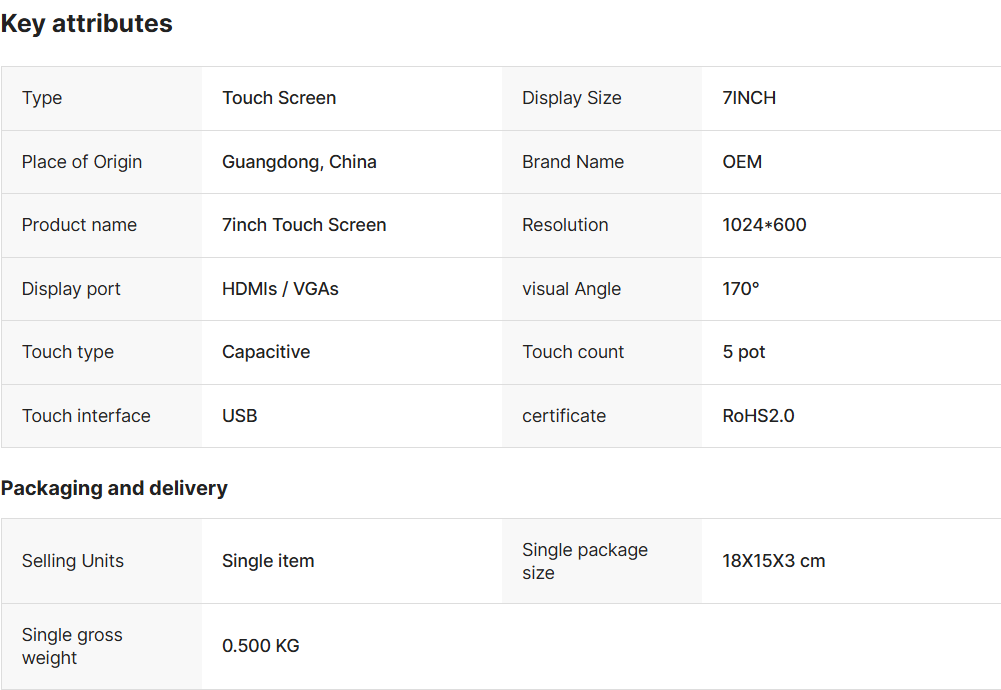Select the Capacitive touch type value
This screenshot has width=1001, height=690.
(266, 352)
